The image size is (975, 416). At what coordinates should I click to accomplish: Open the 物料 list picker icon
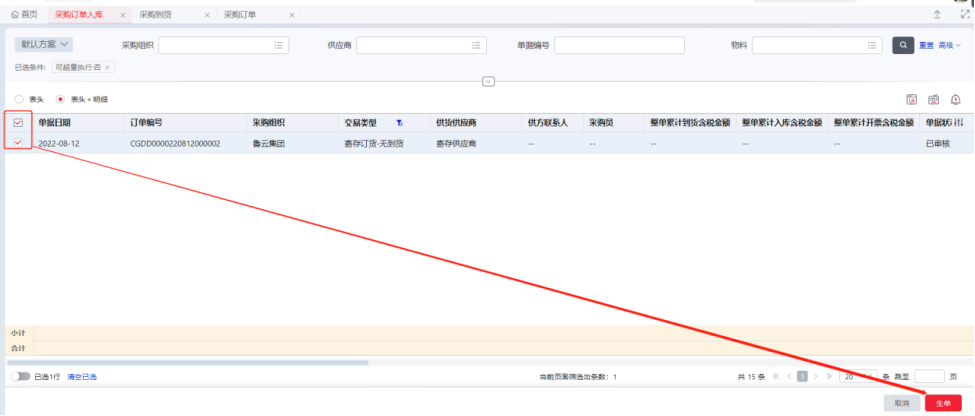coord(873,45)
